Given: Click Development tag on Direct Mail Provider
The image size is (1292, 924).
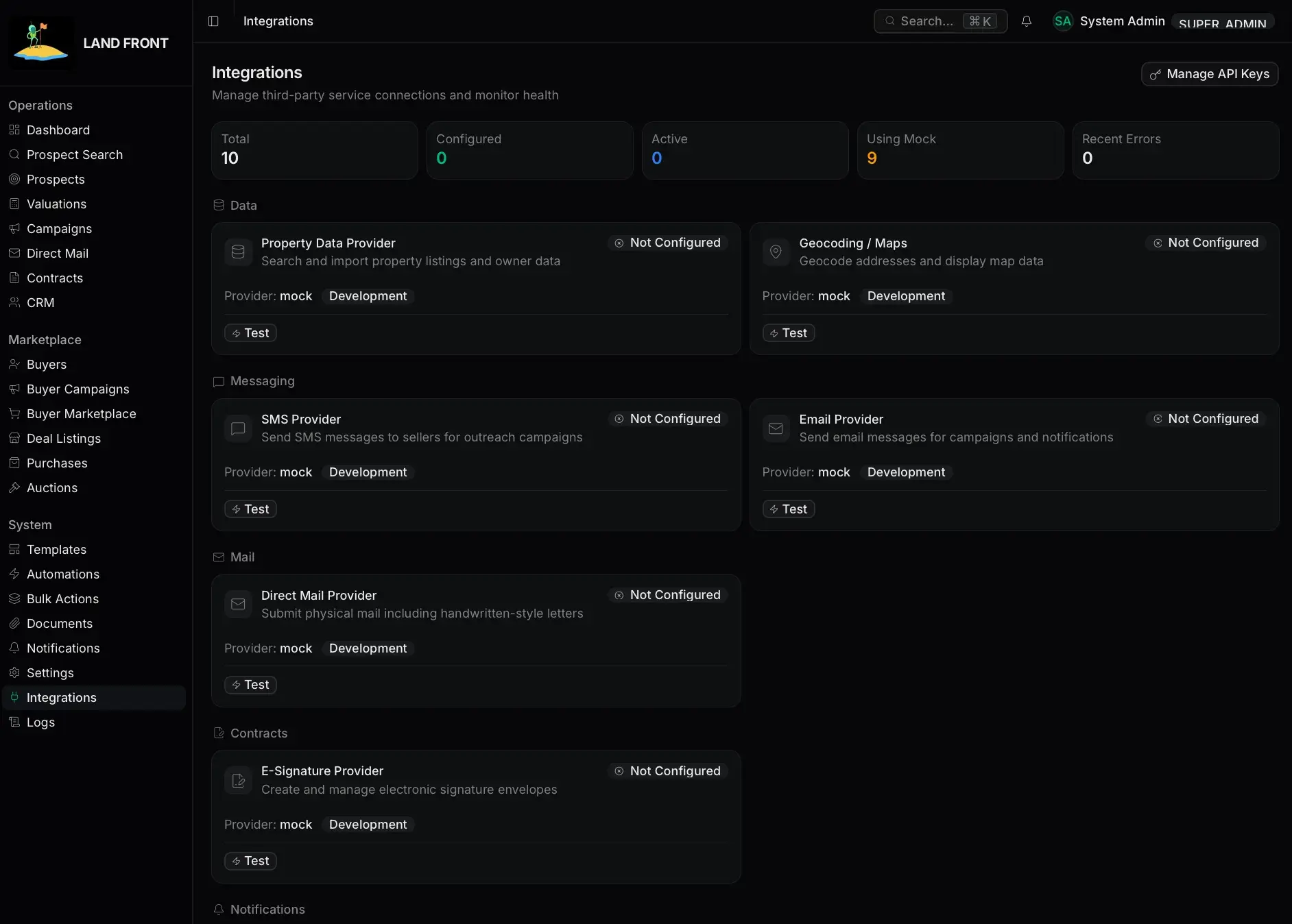Looking at the screenshot, I should (368, 648).
